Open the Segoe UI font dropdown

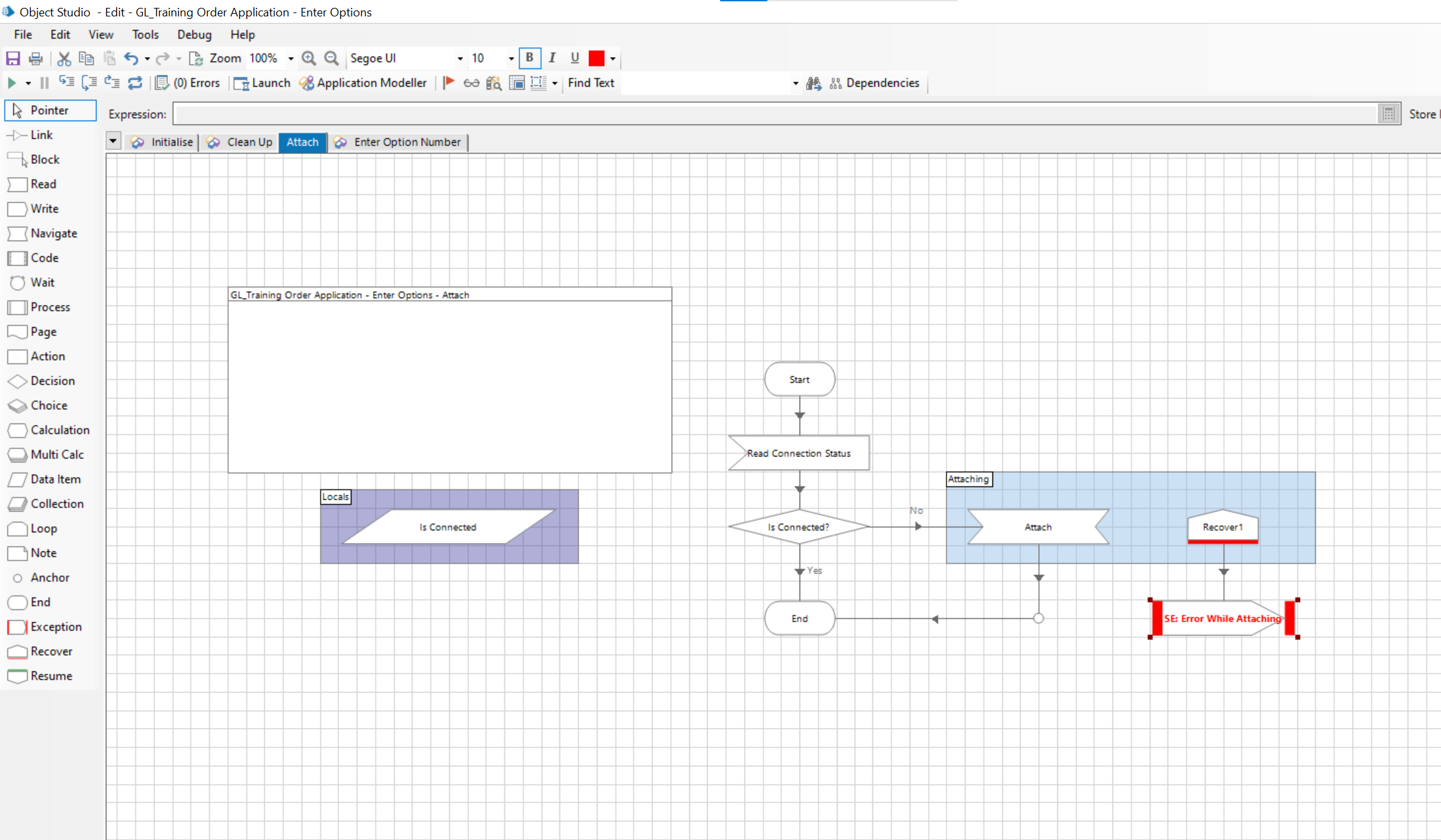(460, 58)
